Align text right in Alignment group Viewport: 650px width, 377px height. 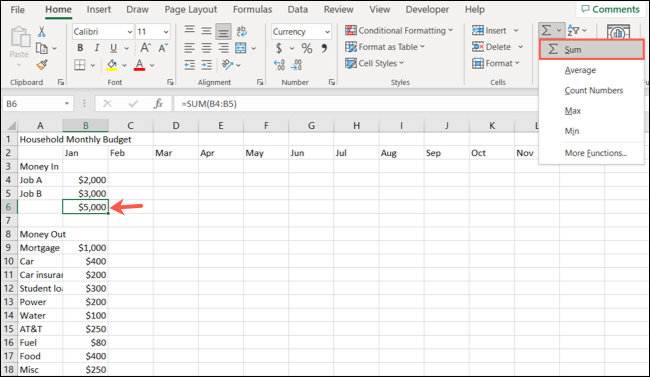[223, 48]
